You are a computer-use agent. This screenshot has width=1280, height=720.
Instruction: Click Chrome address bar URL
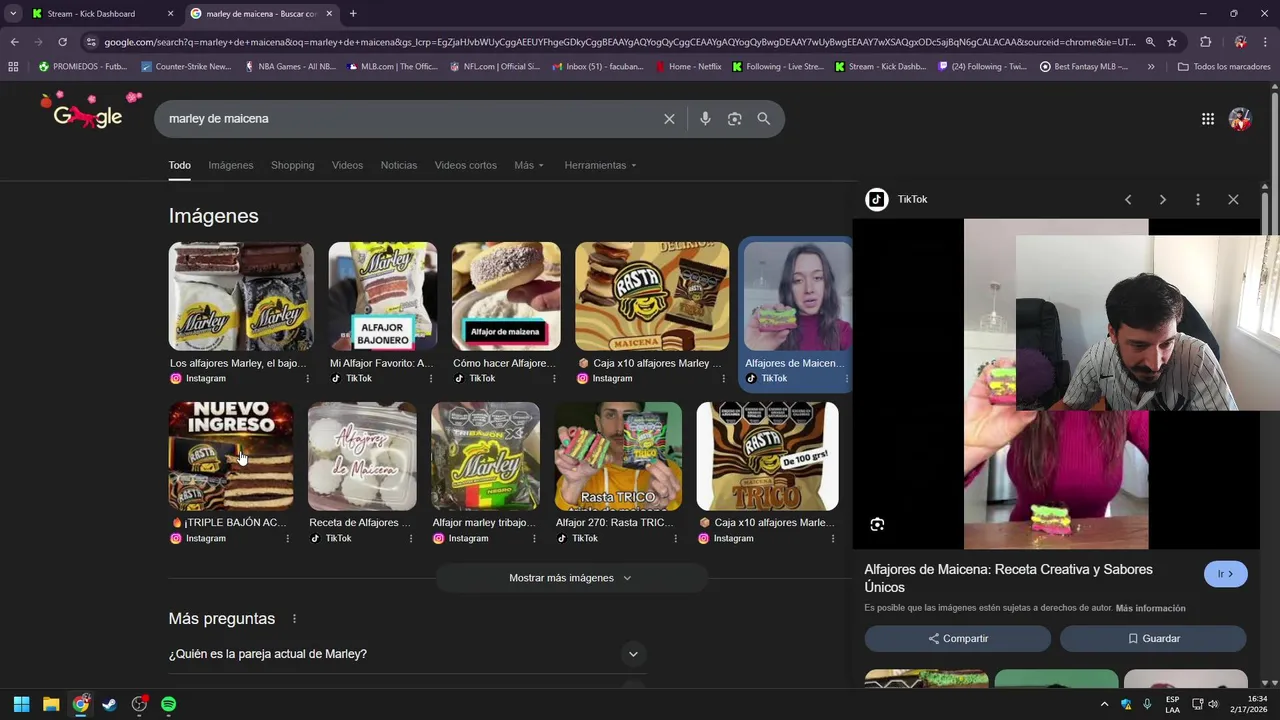point(620,42)
